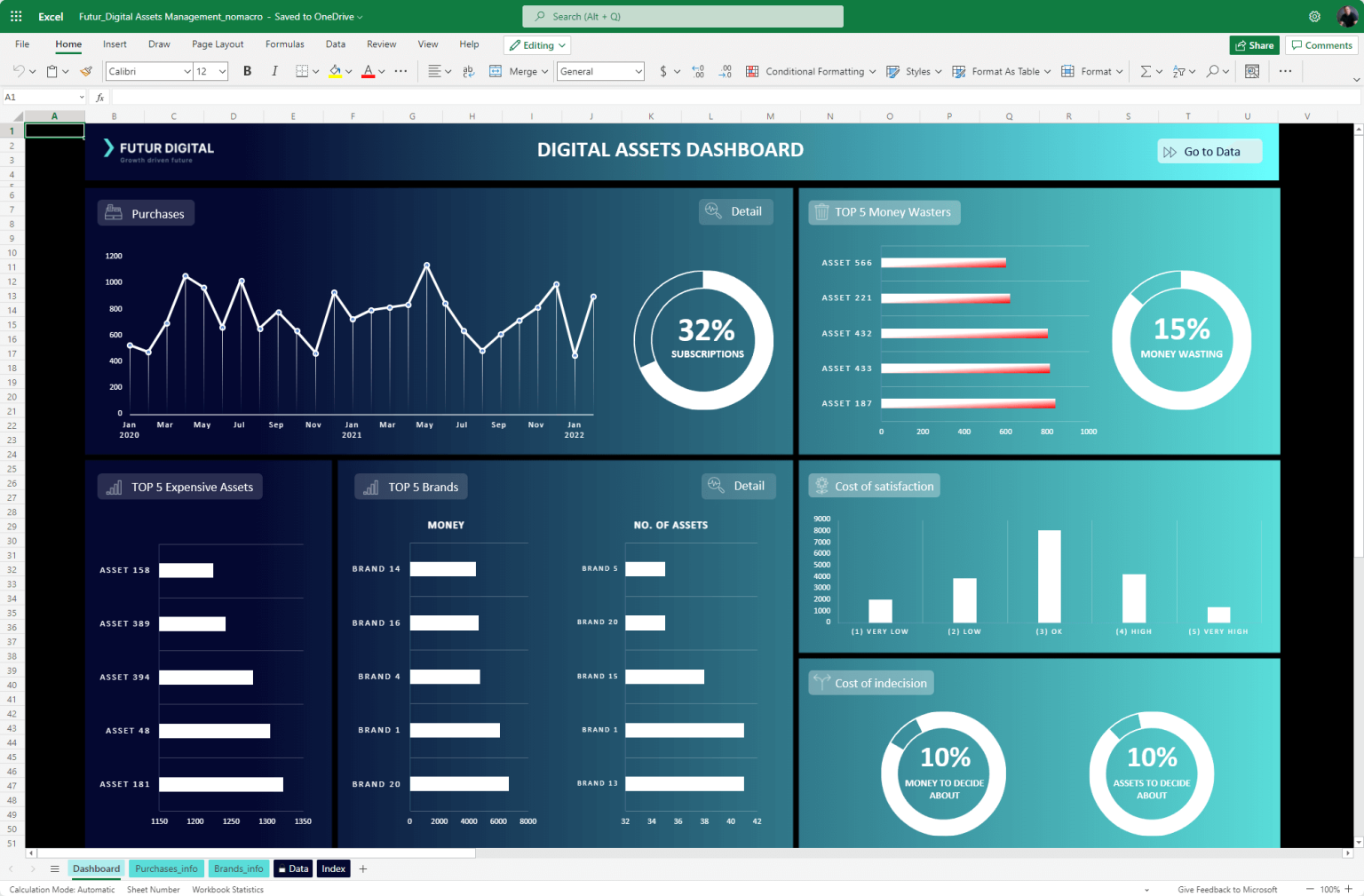Open the Font name dropdown

click(148, 71)
